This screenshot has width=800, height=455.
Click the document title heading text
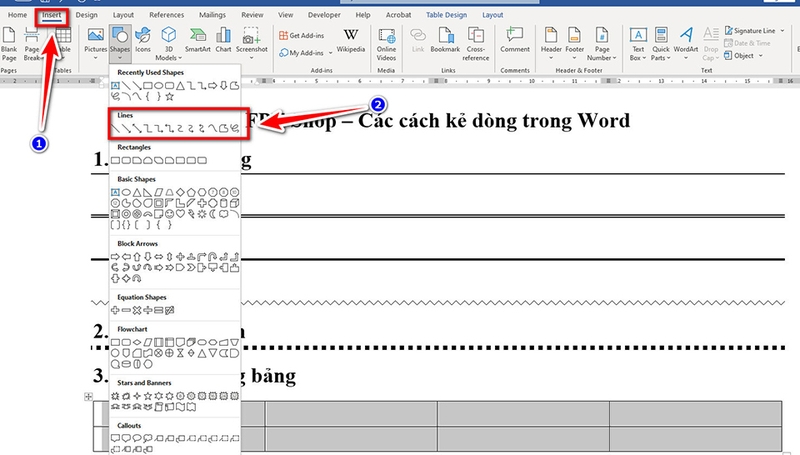[438, 121]
